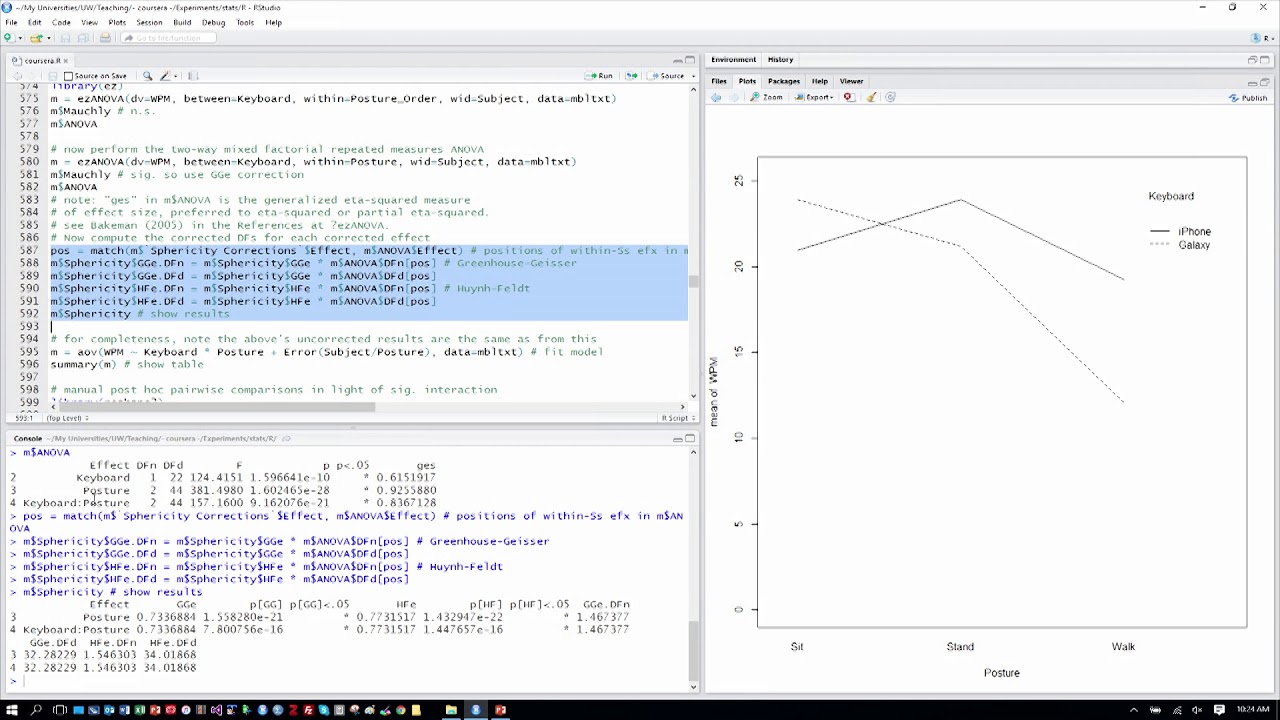
Task: Click line 581 m$Mauchly in editor
Action: pyautogui.click(x=177, y=174)
